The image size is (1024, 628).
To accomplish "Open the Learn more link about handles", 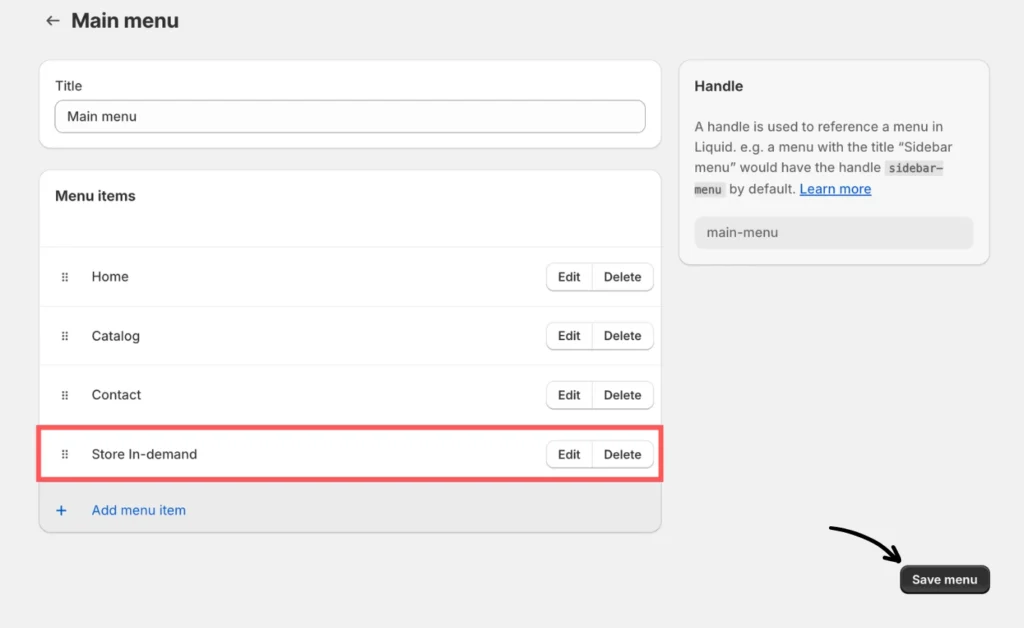I will tap(835, 189).
